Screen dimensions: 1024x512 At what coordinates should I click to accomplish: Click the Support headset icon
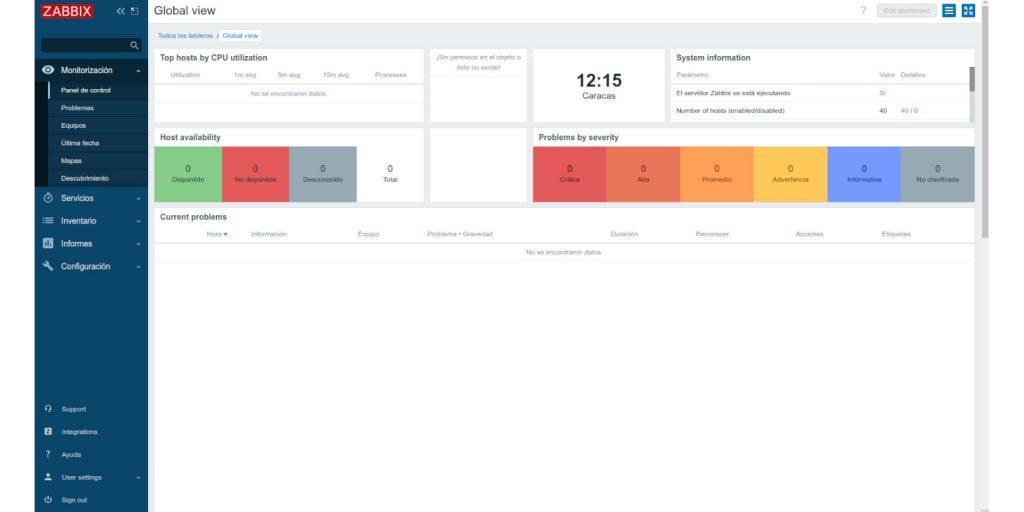coord(48,409)
